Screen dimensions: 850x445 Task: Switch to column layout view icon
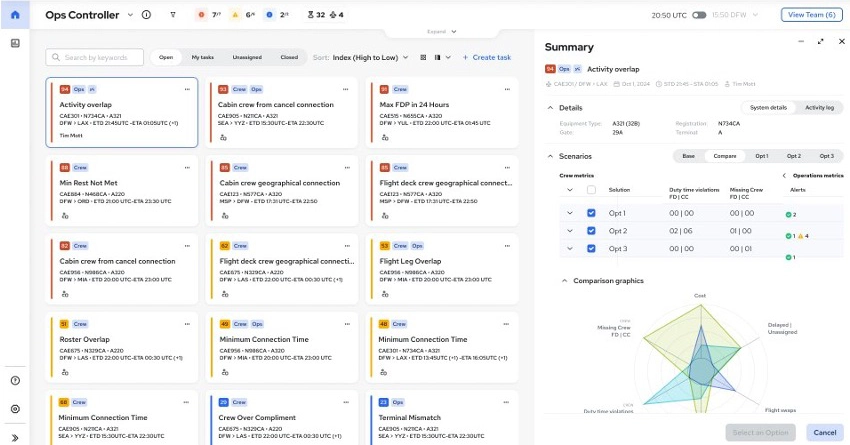[x=437, y=57]
